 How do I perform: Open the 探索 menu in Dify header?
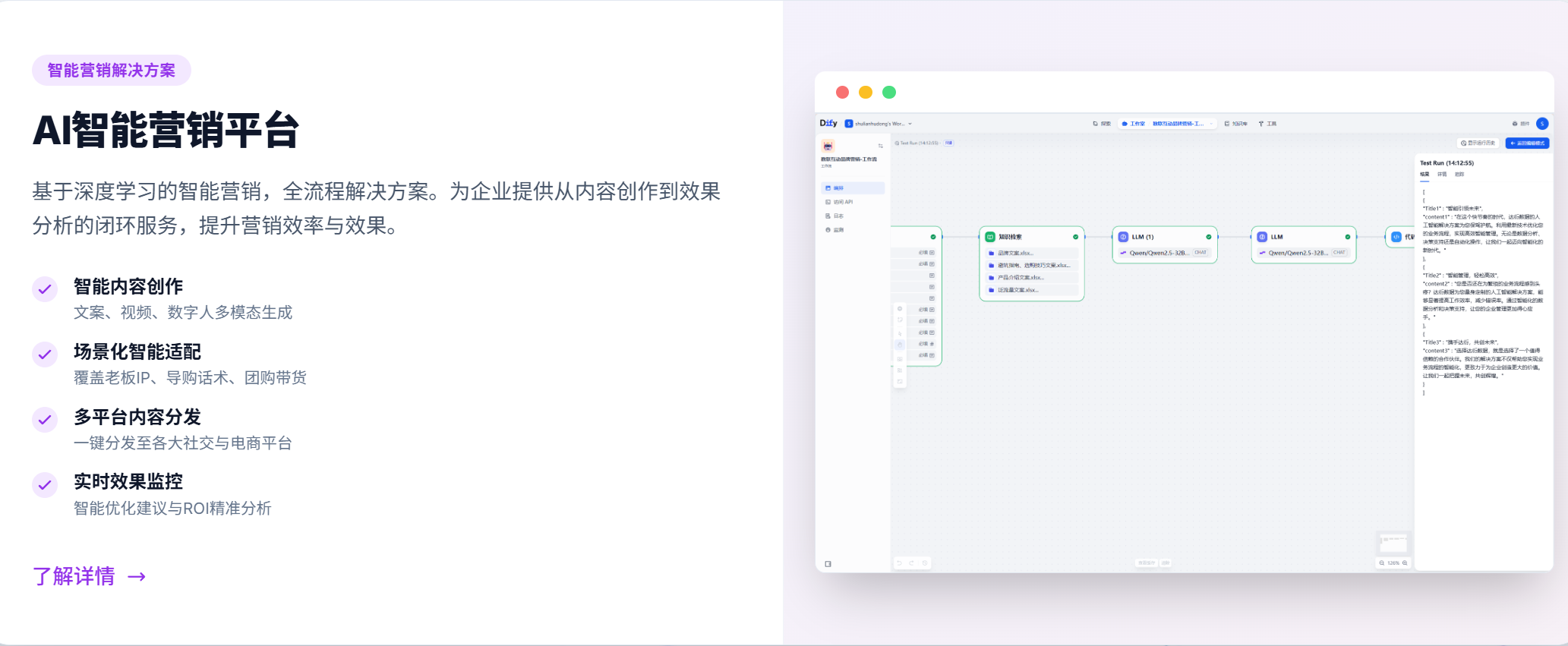[x=1102, y=124]
